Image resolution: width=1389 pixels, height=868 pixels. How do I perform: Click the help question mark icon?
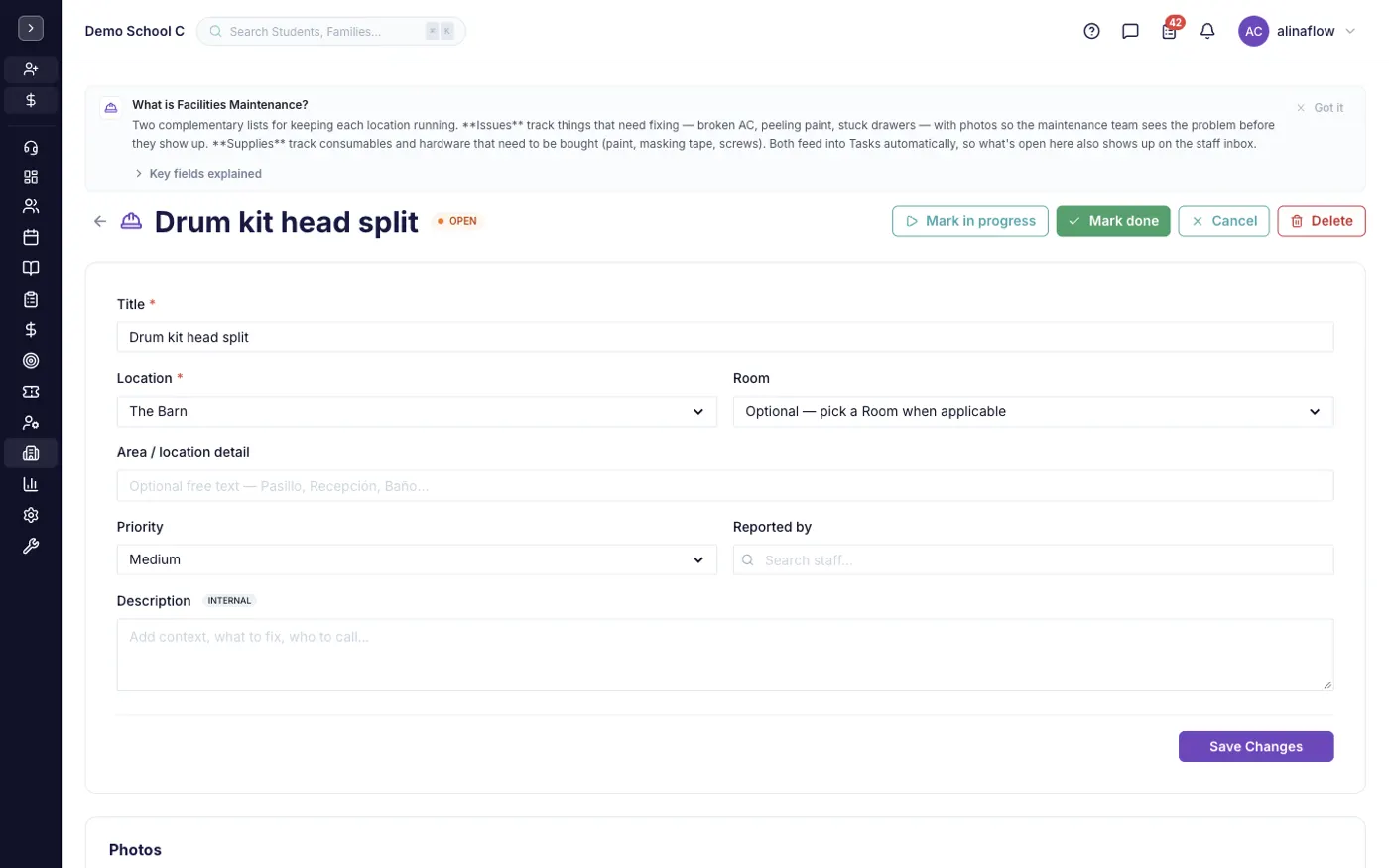click(x=1092, y=31)
